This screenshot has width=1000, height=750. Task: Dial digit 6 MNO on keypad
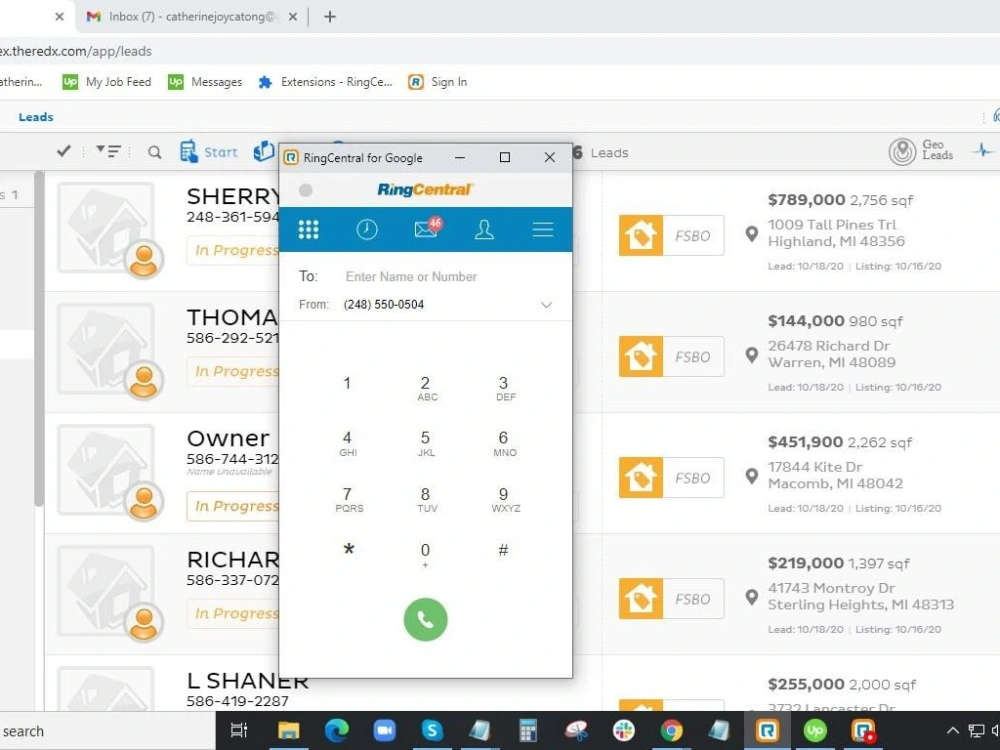pos(504,443)
